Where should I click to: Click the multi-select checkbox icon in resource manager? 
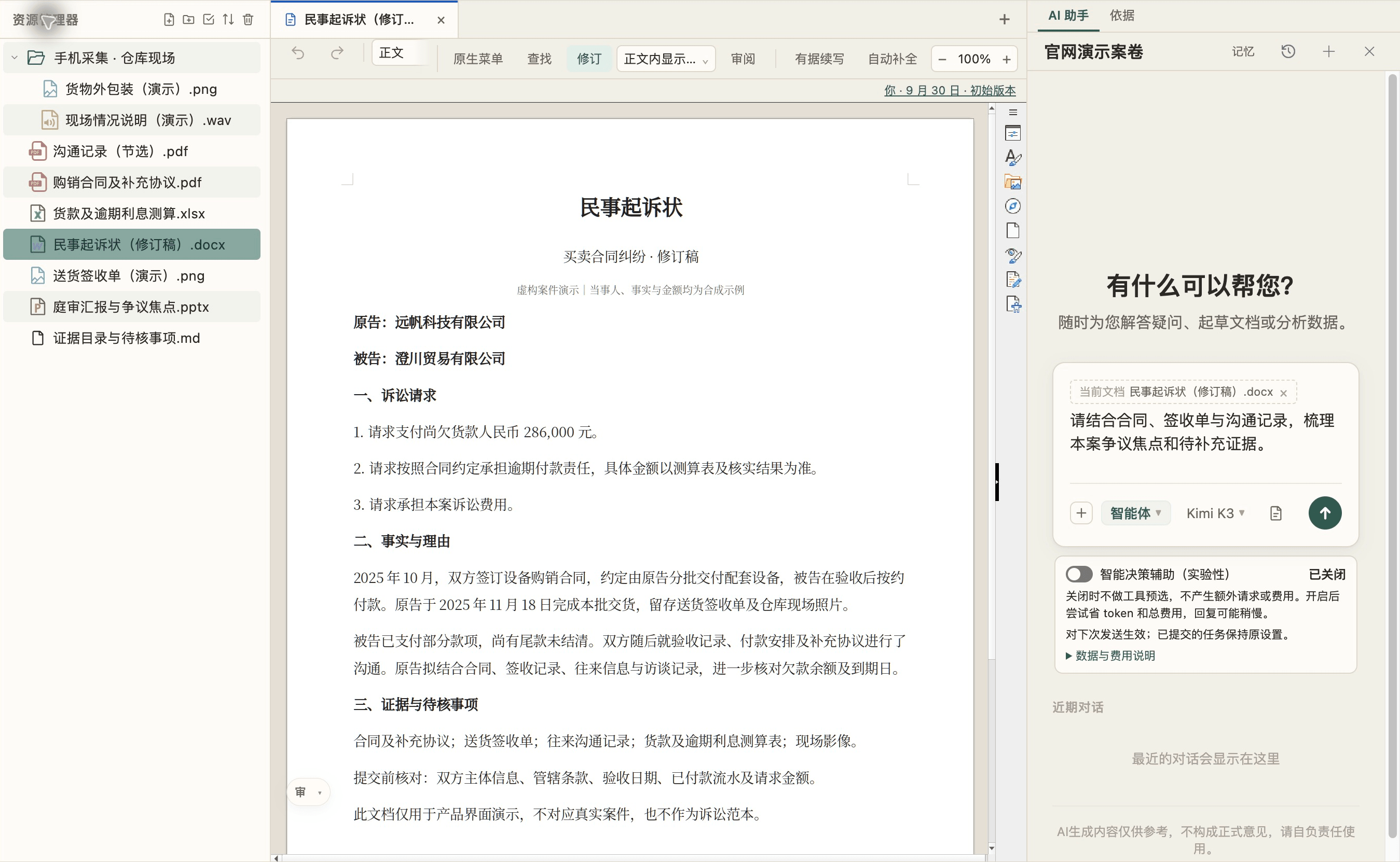(208, 19)
